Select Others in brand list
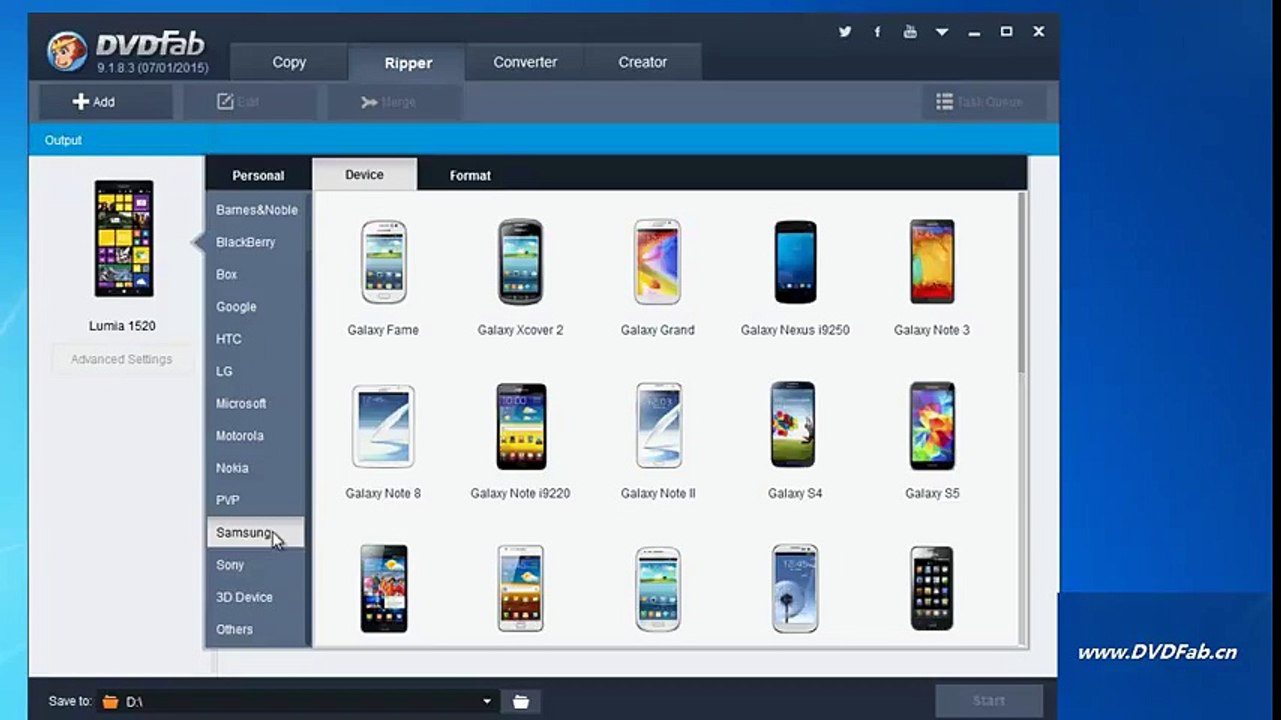This screenshot has height=720, width=1281. [257, 629]
